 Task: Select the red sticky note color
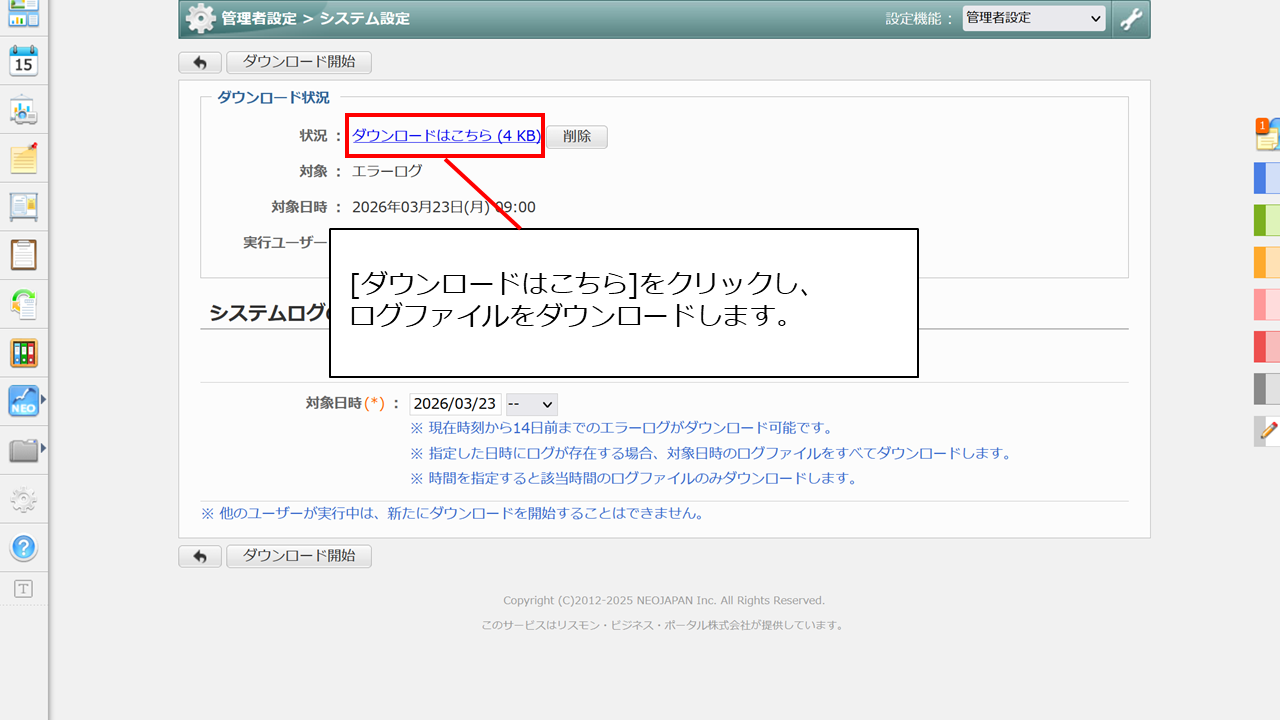[1268, 346]
